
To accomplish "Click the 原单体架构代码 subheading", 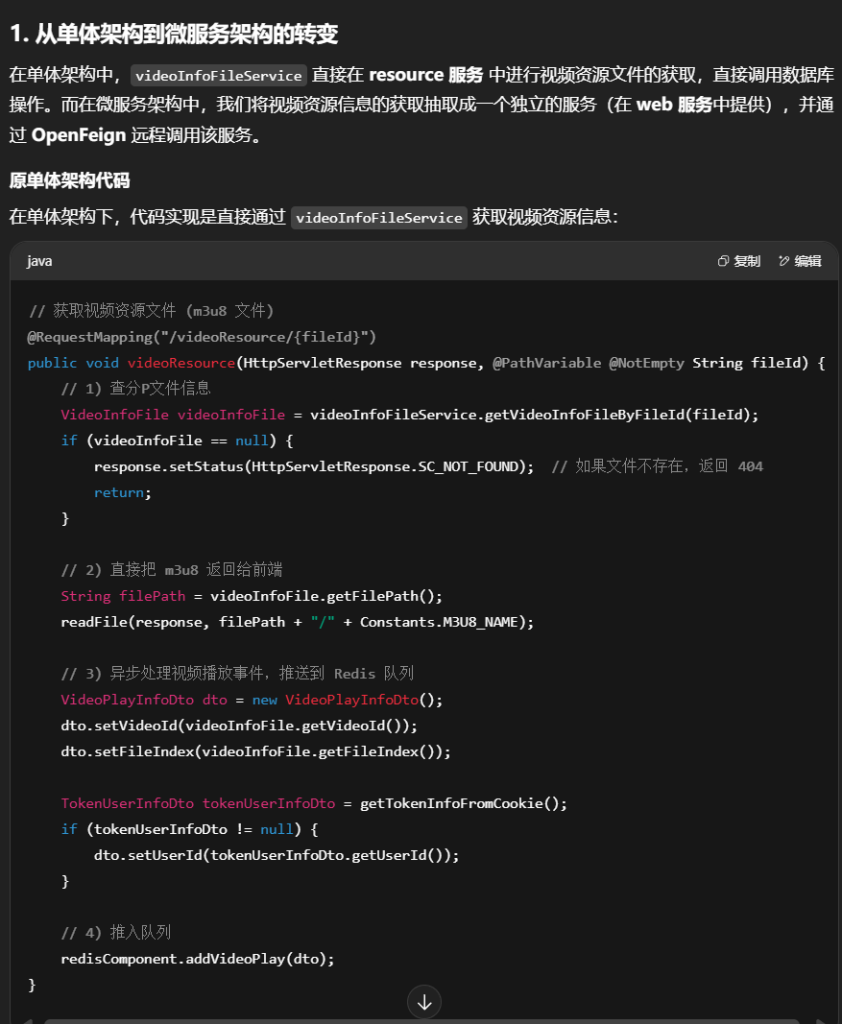I will pyautogui.click(x=69, y=181).
